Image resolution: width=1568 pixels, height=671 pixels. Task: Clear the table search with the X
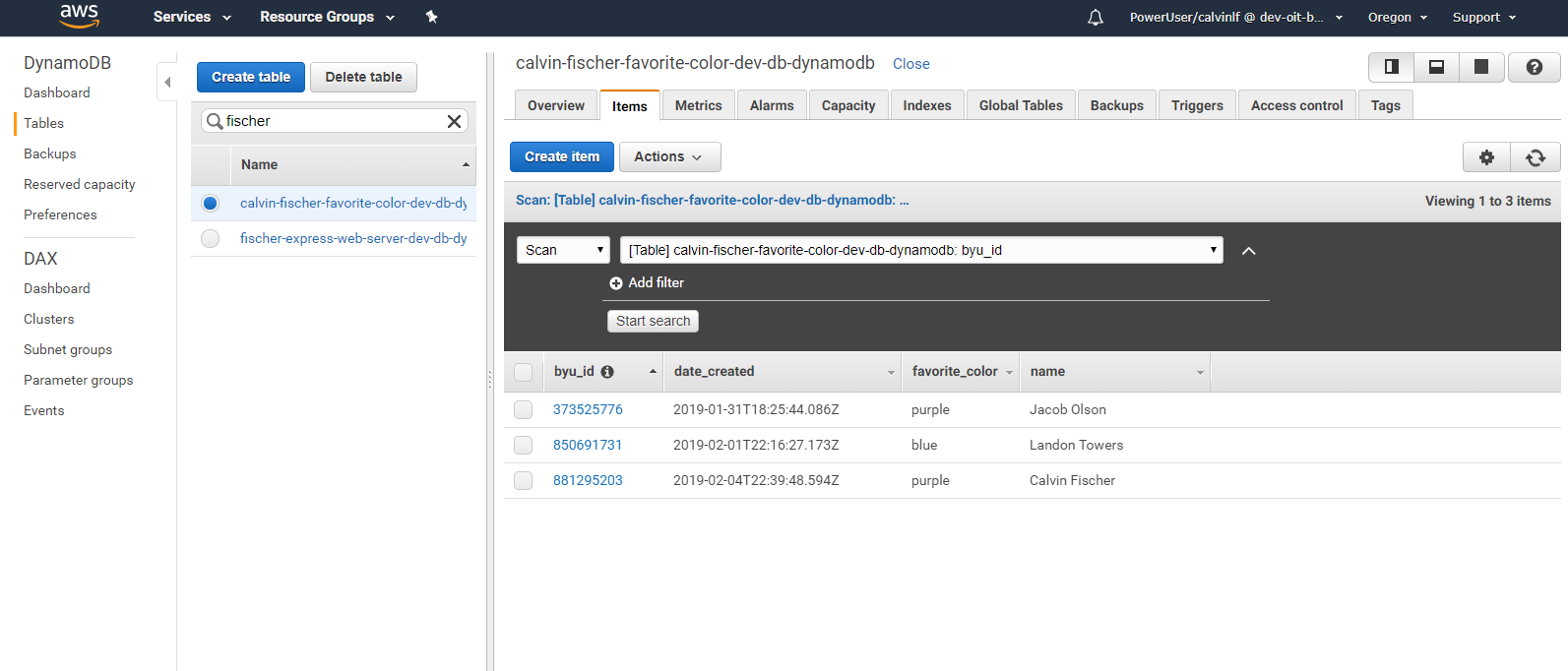454,121
